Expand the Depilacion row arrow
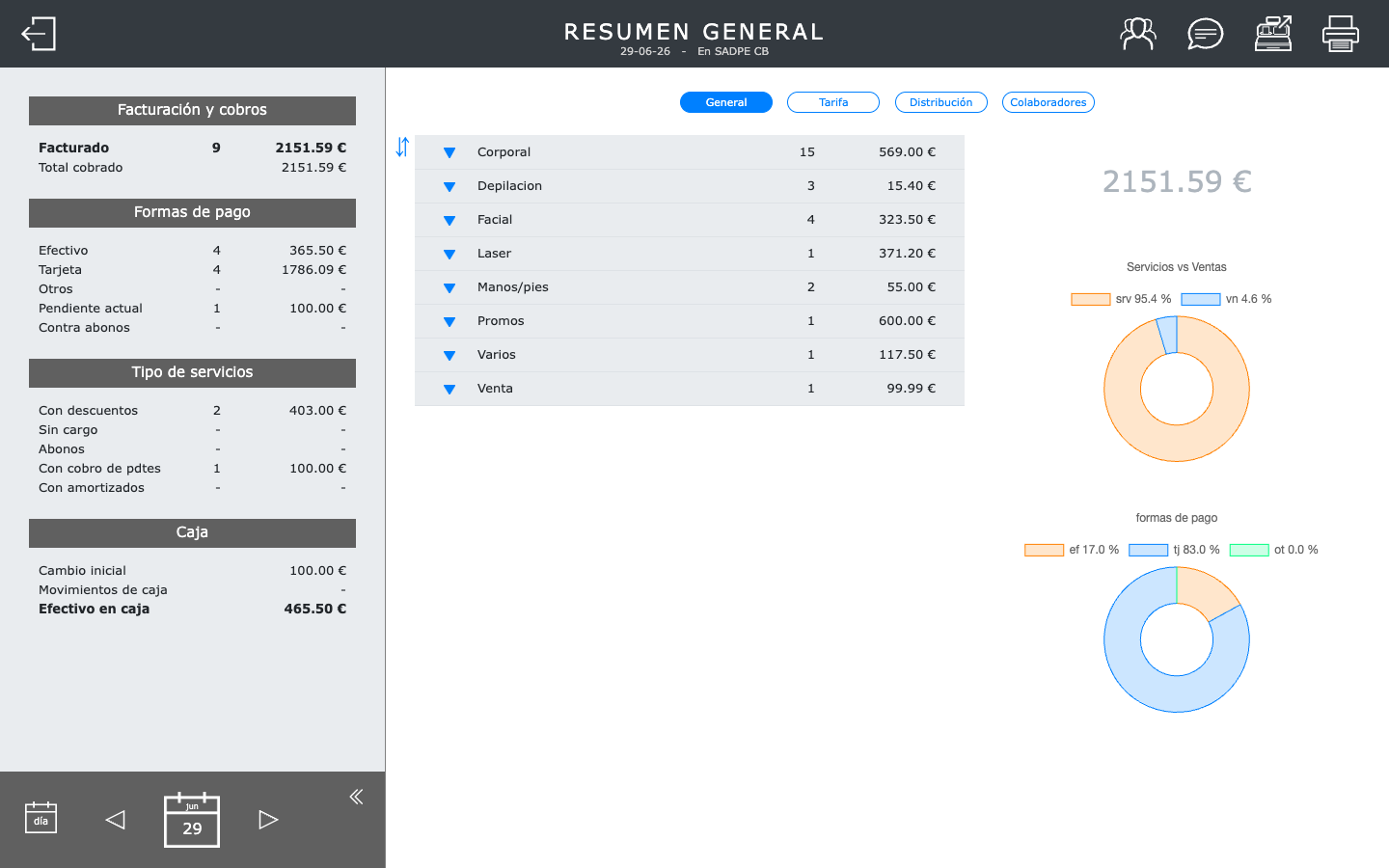Screen dimensions: 1389x868 449,186
